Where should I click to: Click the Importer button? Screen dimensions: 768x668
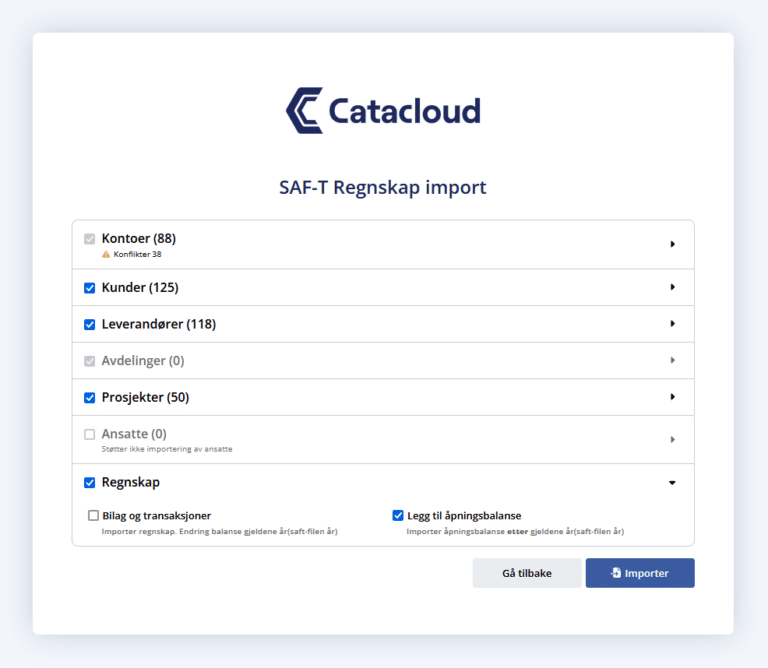point(640,573)
